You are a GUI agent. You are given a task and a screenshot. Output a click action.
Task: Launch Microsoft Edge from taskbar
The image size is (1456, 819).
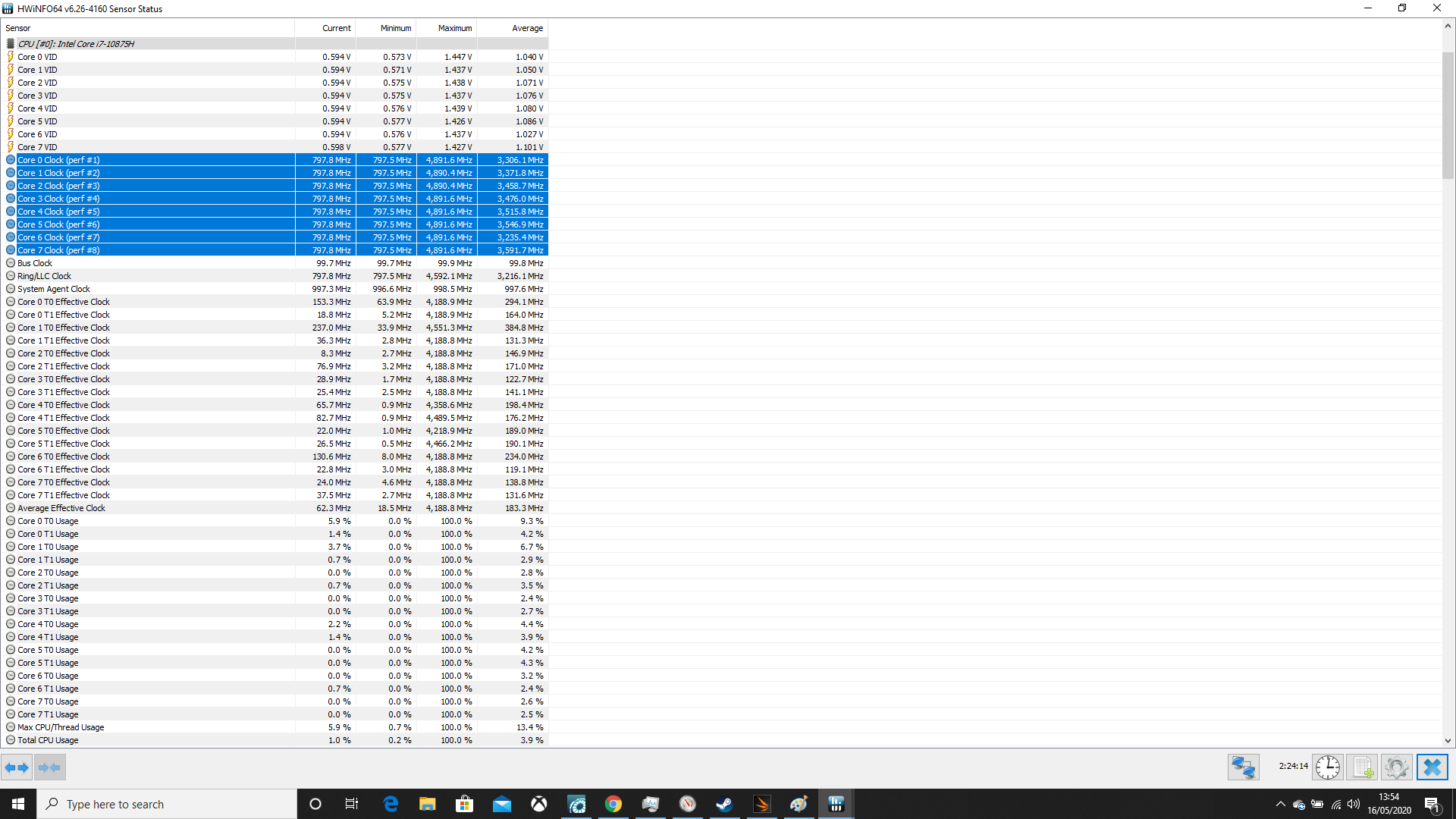click(391, 804)
